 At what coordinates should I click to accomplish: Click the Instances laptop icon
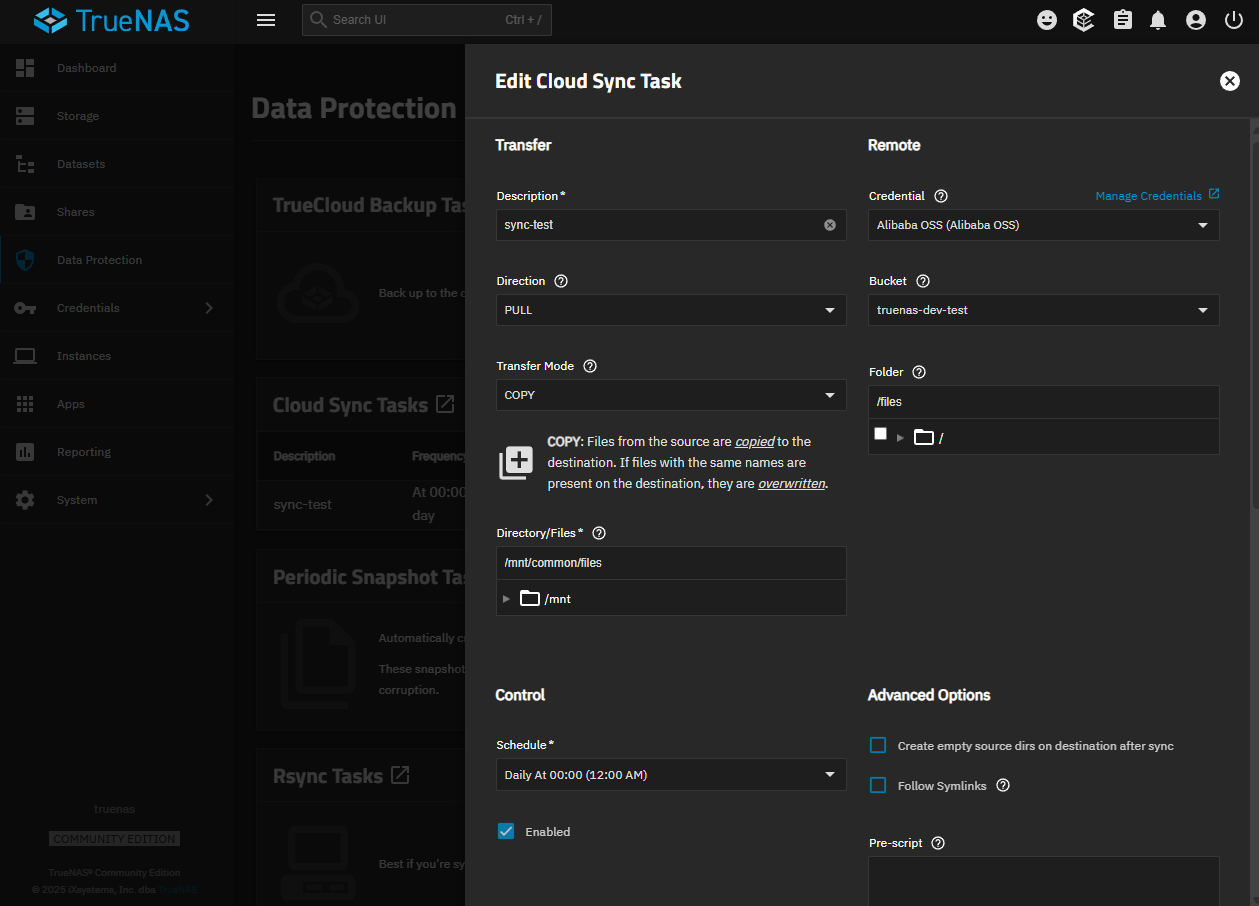(25, 356)
